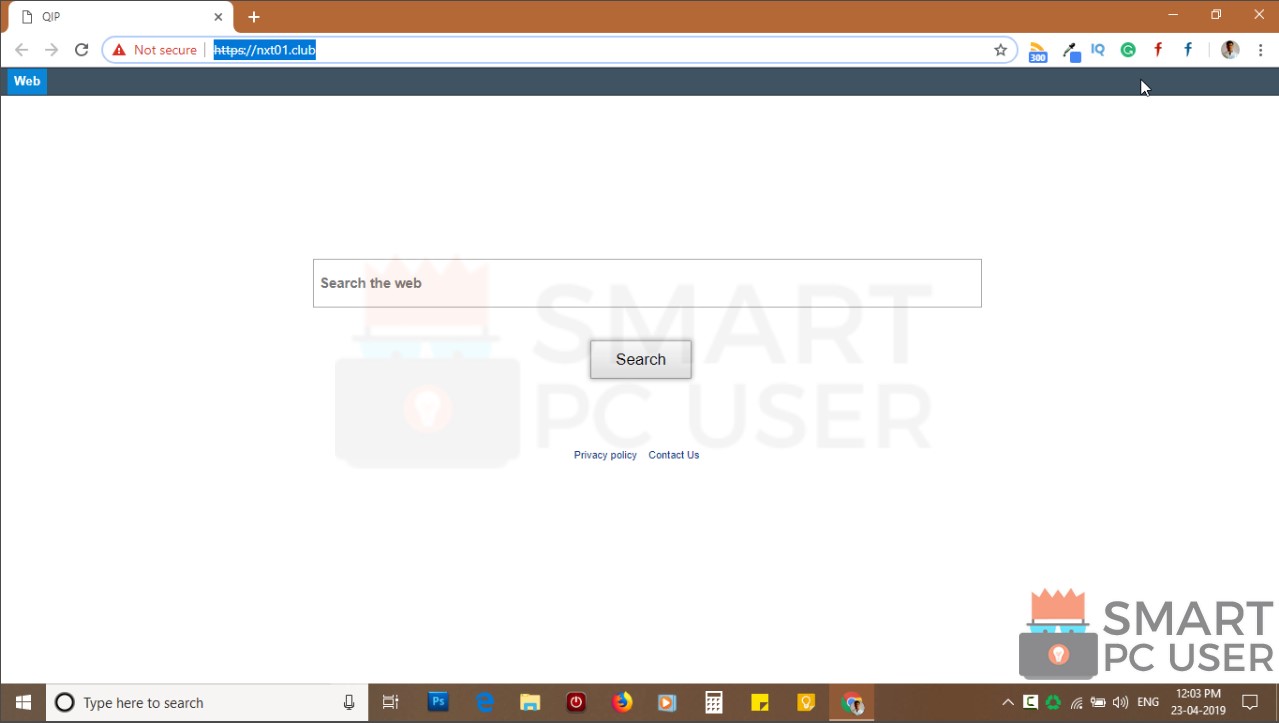Open the Action Center notification icon

pyautogui.click(x=1250, y=702)
